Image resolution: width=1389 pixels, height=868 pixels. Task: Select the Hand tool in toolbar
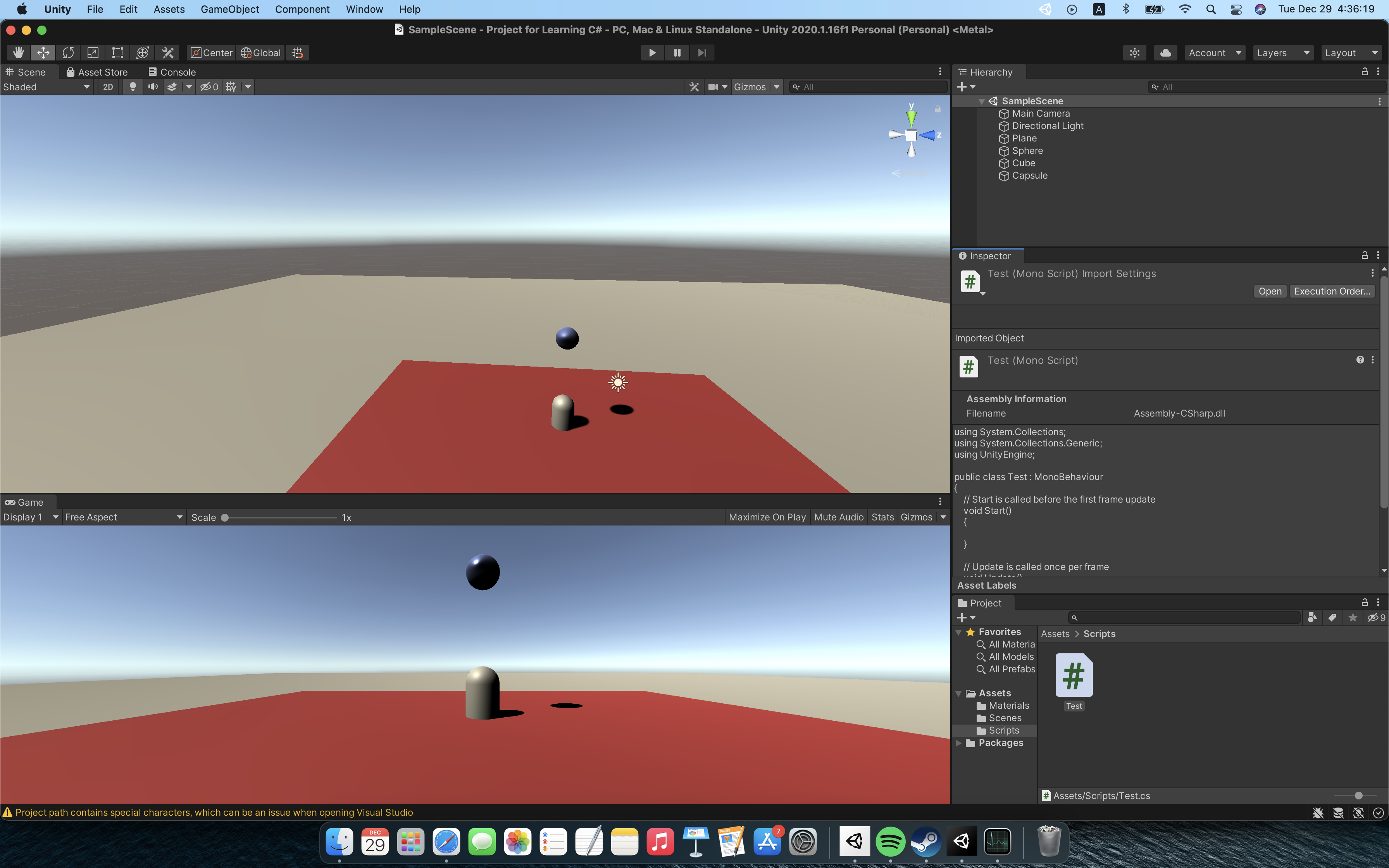coord(18,53)
